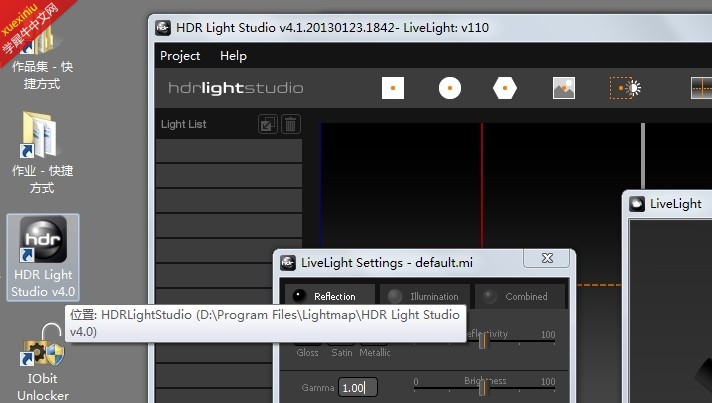Select the HDR Light Studio v4.0 desktop shortcut

point(43,257)
